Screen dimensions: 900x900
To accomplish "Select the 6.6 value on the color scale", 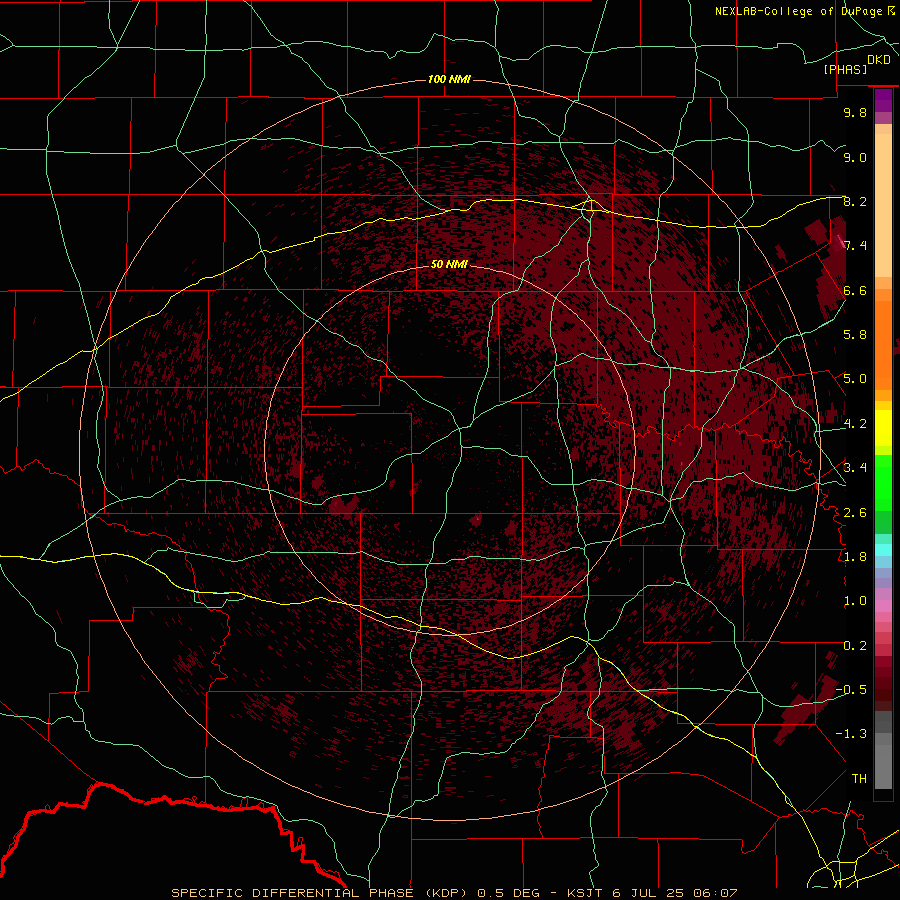I will pos(855,290).
